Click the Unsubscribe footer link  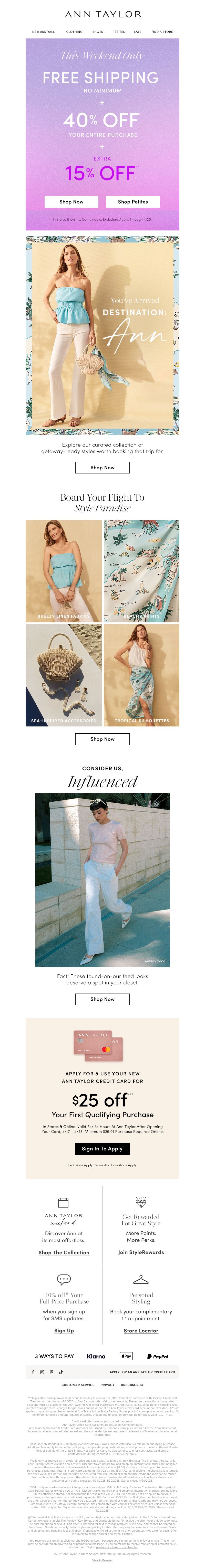pyautogui.click(x=132, y=1385)
